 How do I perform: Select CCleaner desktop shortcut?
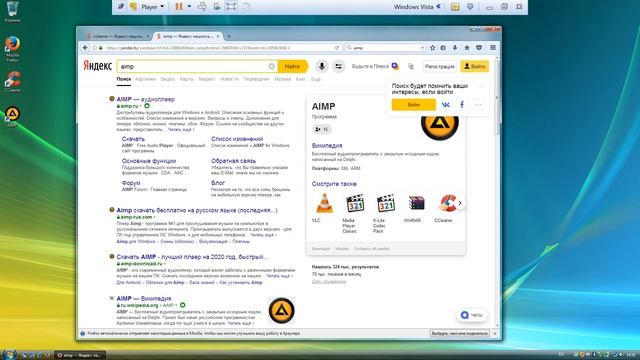(13, 81)
